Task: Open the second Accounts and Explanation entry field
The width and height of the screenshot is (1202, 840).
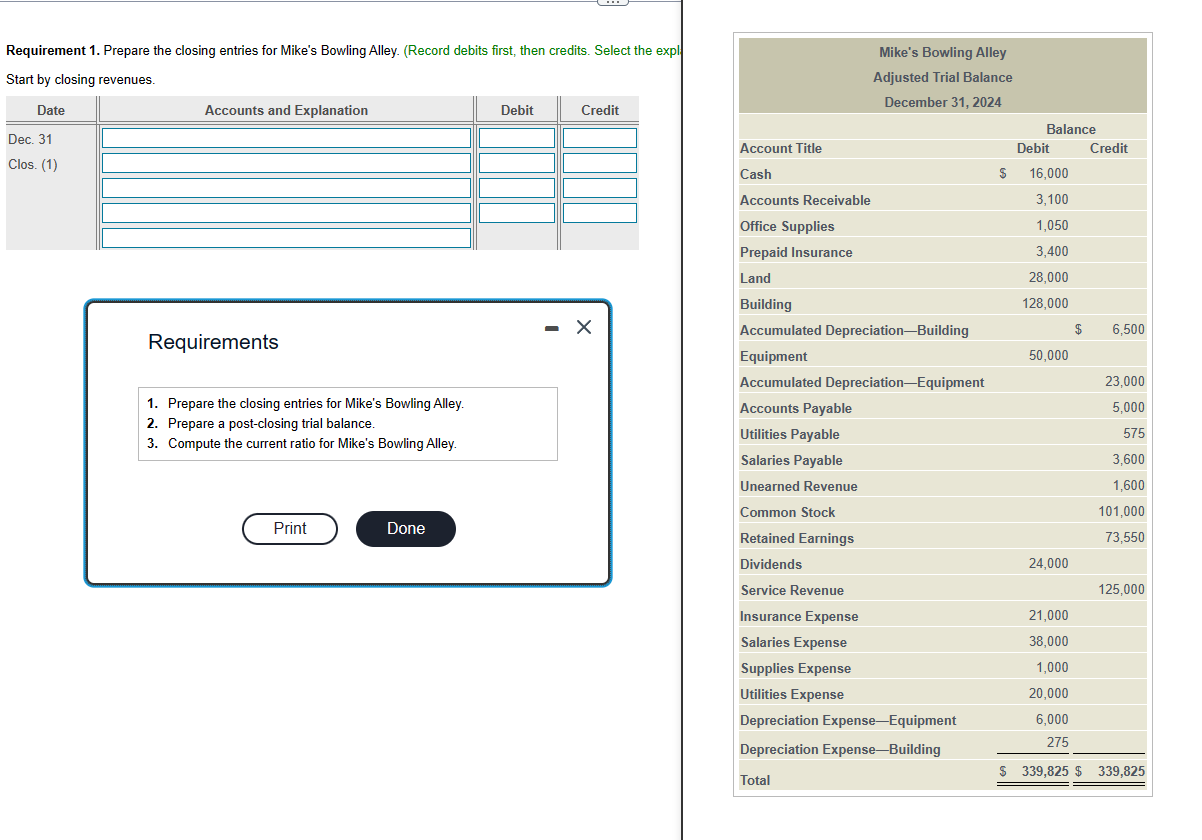Action: click(285, 162)
